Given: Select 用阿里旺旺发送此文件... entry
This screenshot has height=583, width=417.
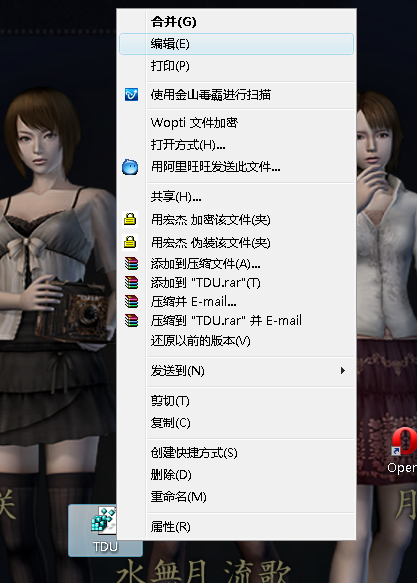Looking at the screenshot, I should pyautogui.click(x=236, y=167).
